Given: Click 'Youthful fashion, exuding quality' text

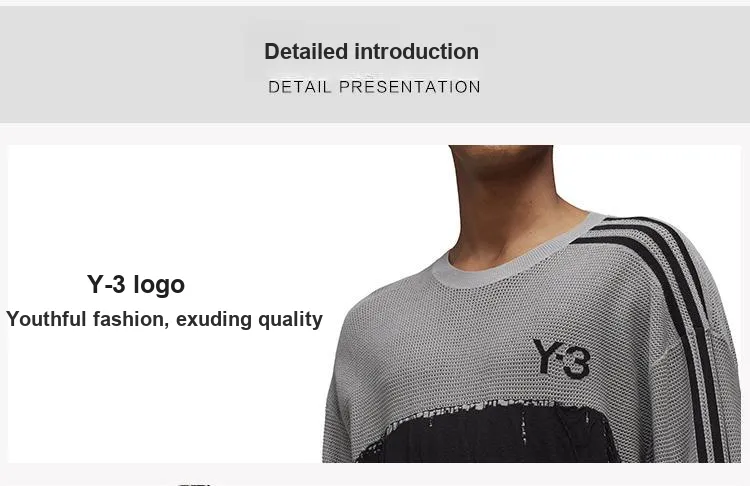Looking at the screenshot, I should pos(165,319).
